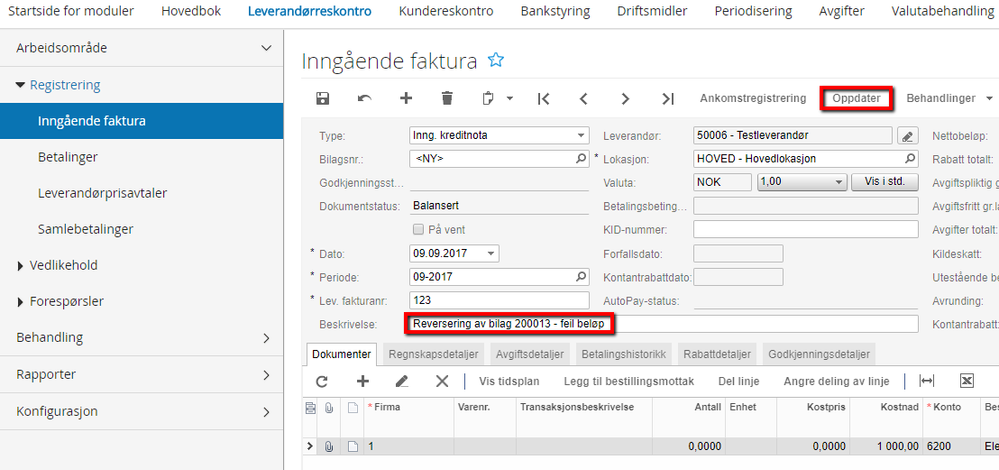The width and height of the screenshot is (999, 470).
Task: Open the Dato calendar dropdown
Action: point(491,253)
